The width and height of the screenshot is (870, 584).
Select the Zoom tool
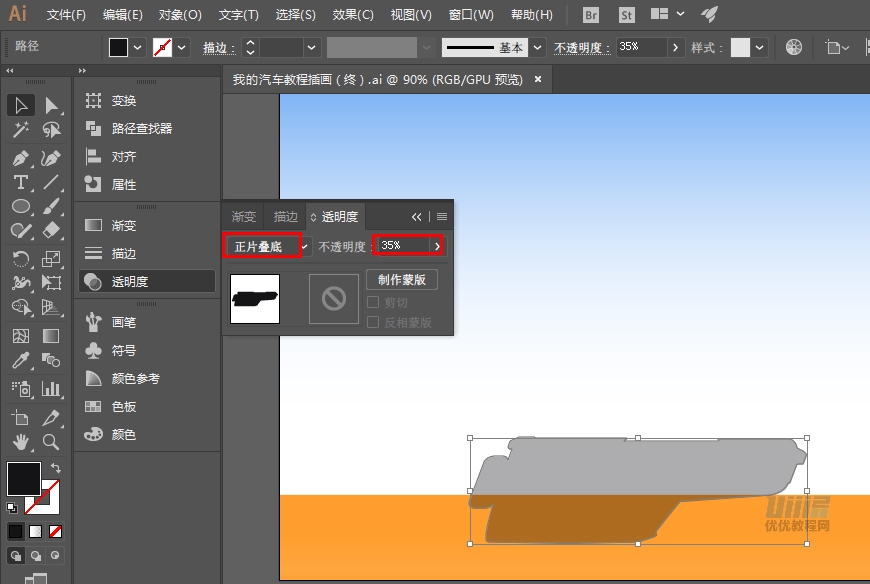click(51, 441)
